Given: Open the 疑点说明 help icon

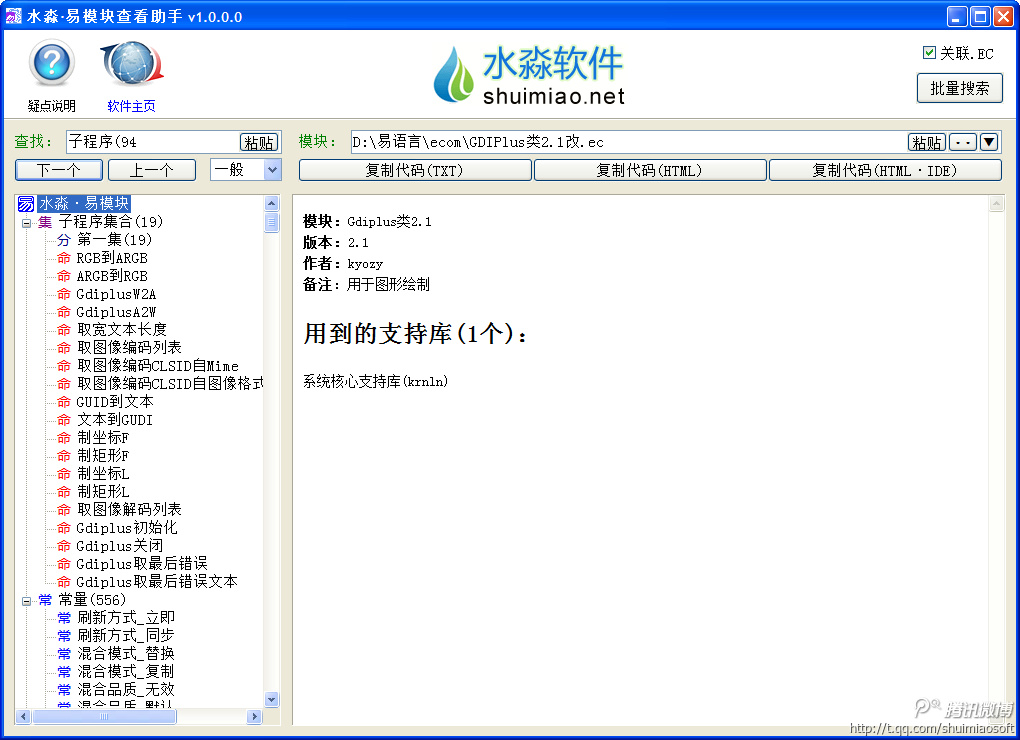Looking at the screenshot, I should [x=51, y=63].
